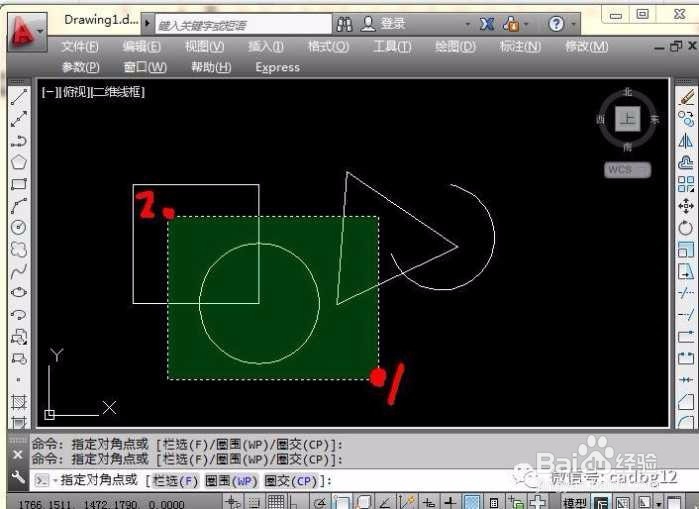Open dropdown arrow beside 登录
Screen dimensions: 699x509
pyautogui.click(x=468, y=24)
